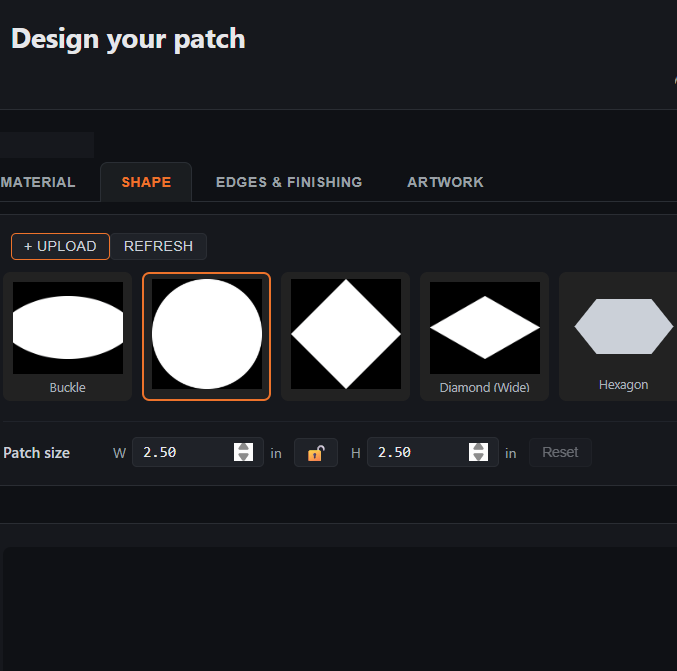This screenshot has width=677, height=671.
Task: Choose the square diamond shape
Action: (345, 336)
